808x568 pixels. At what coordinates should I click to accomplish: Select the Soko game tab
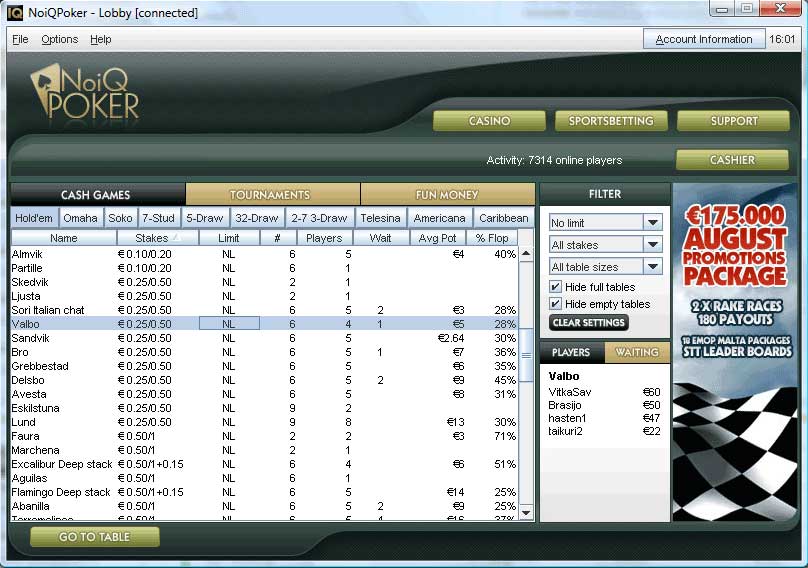(120, 218)
